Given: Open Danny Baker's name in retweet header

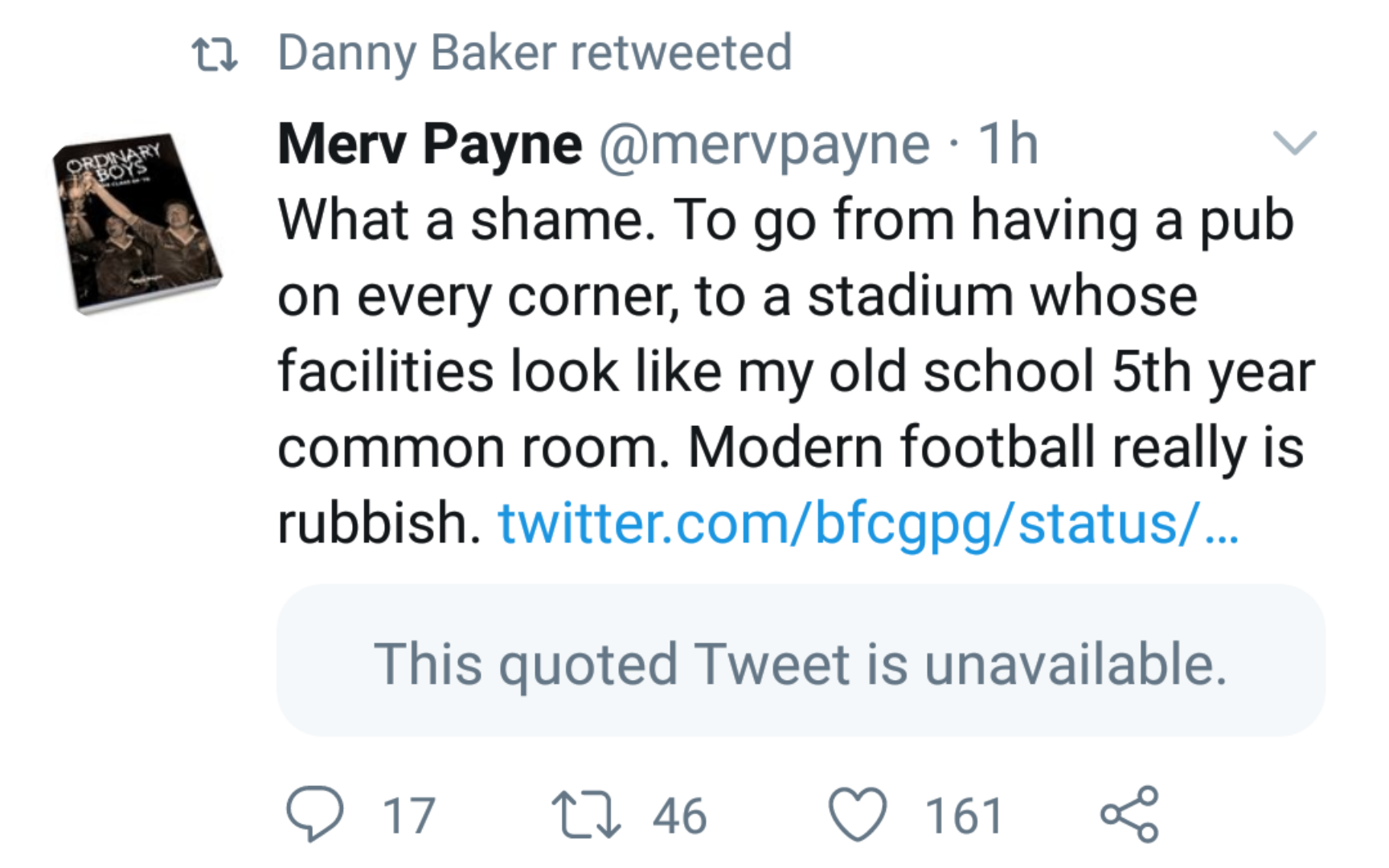Looking at the screenshot, I should [x=417, y=53].
